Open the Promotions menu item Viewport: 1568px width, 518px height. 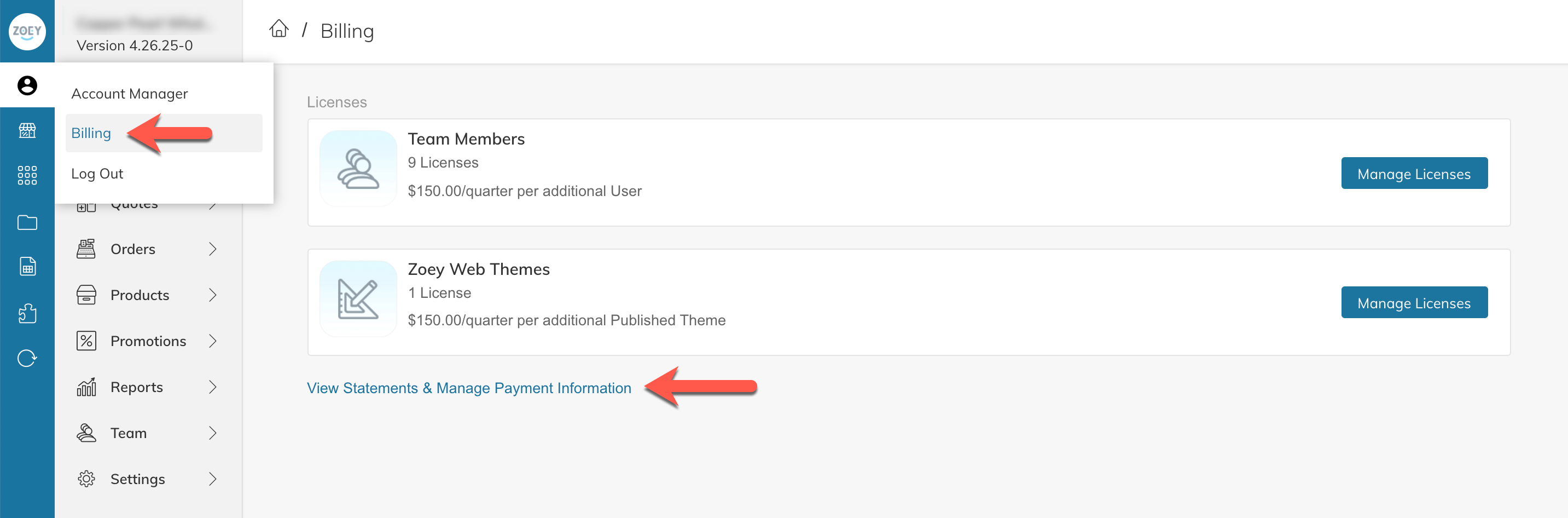[x=147, y=341]
